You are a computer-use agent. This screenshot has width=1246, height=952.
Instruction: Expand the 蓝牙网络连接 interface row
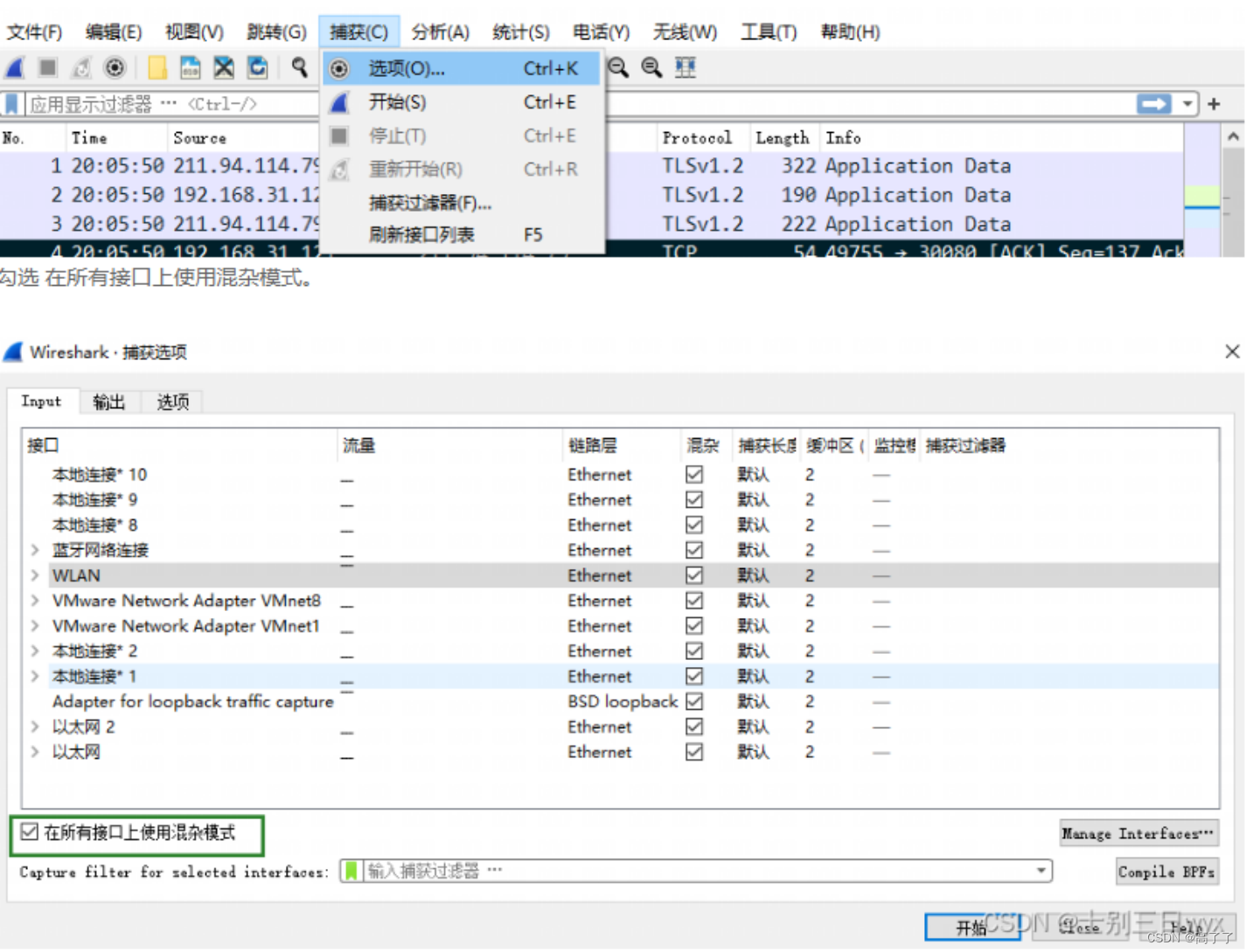coord(35,550)
